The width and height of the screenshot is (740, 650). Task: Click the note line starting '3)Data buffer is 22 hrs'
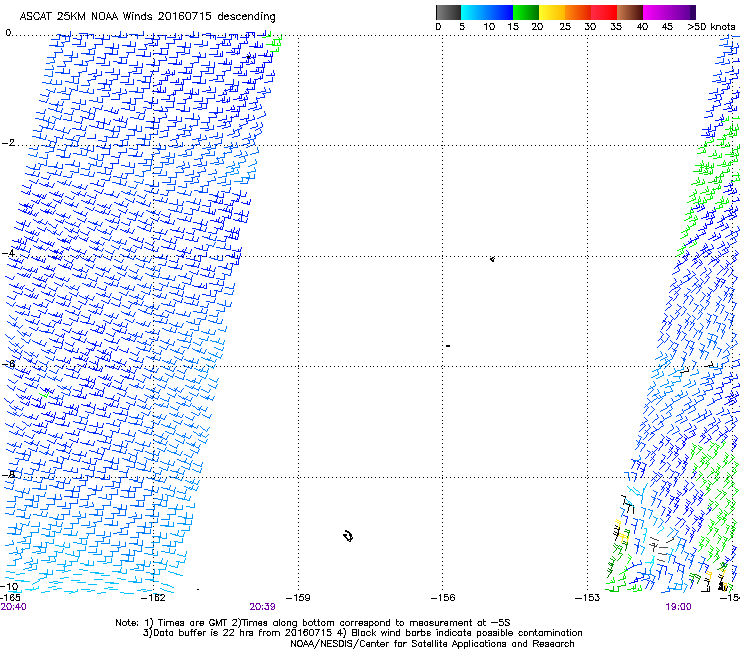362,633
